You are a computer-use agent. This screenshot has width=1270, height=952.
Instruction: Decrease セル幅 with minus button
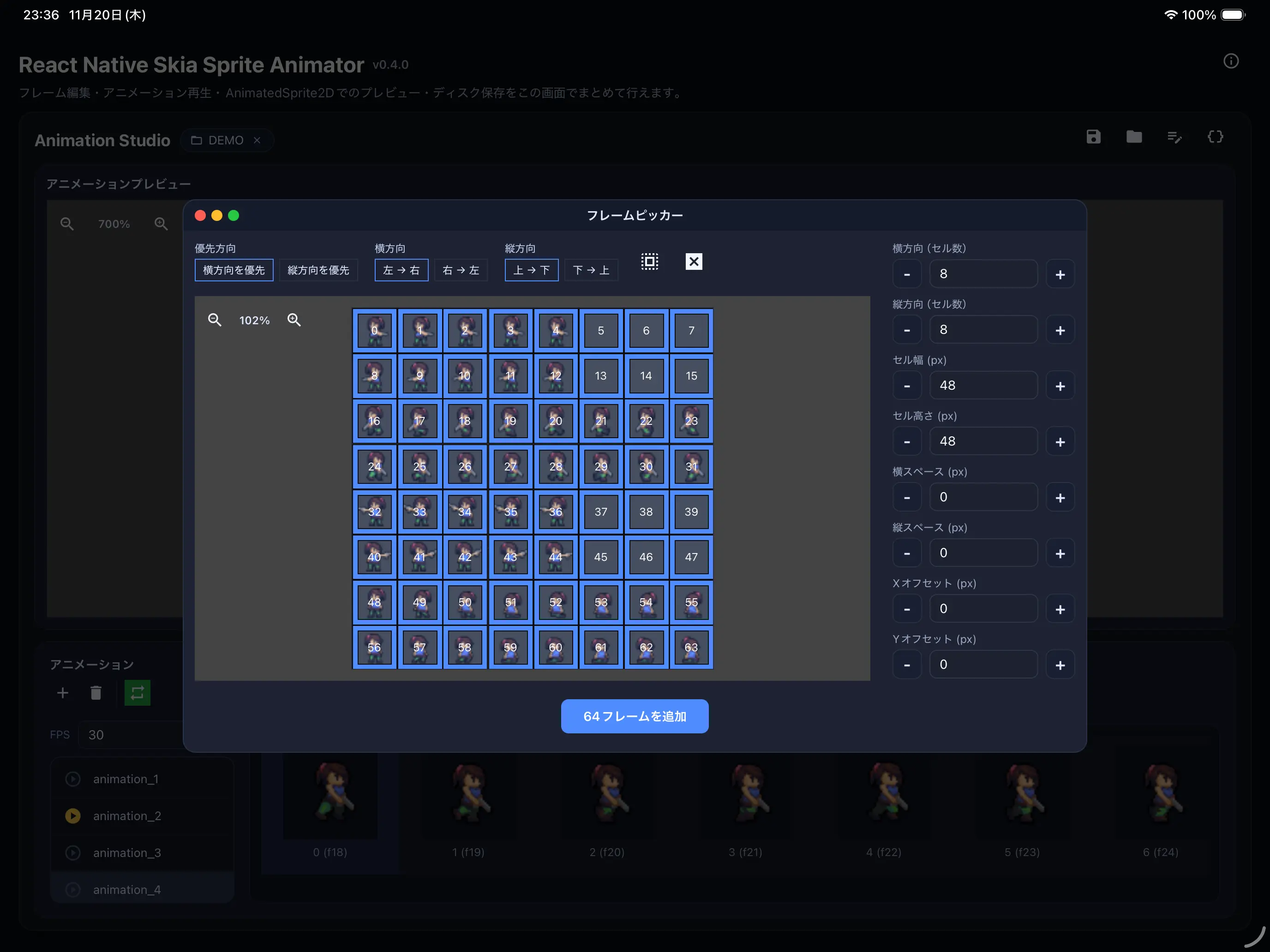(x=906, y=386)
